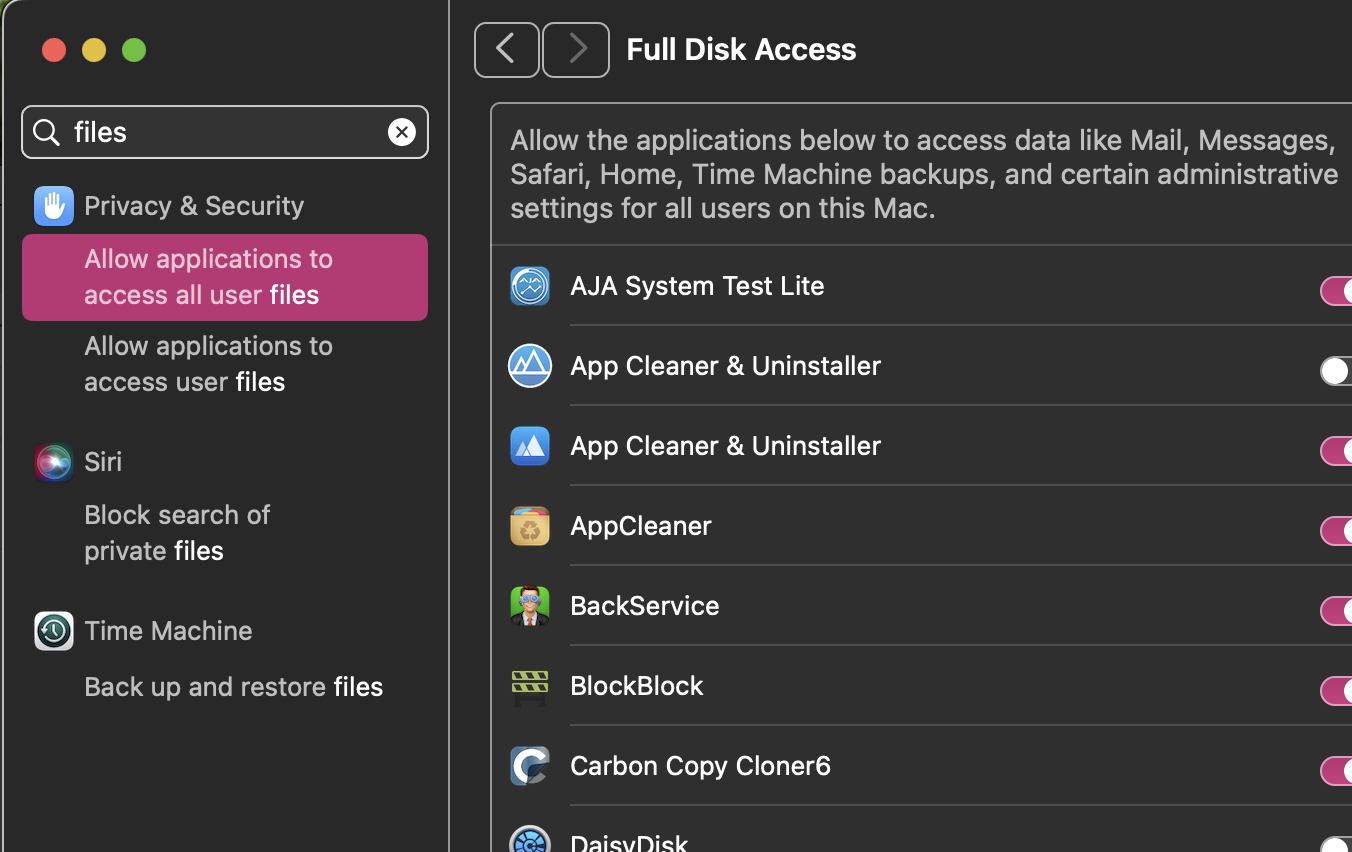Image resolution: width=1352 pixels, height=852 pixels.
Task: Click the BlockBlock barrier icon
Action: (530, 686)
